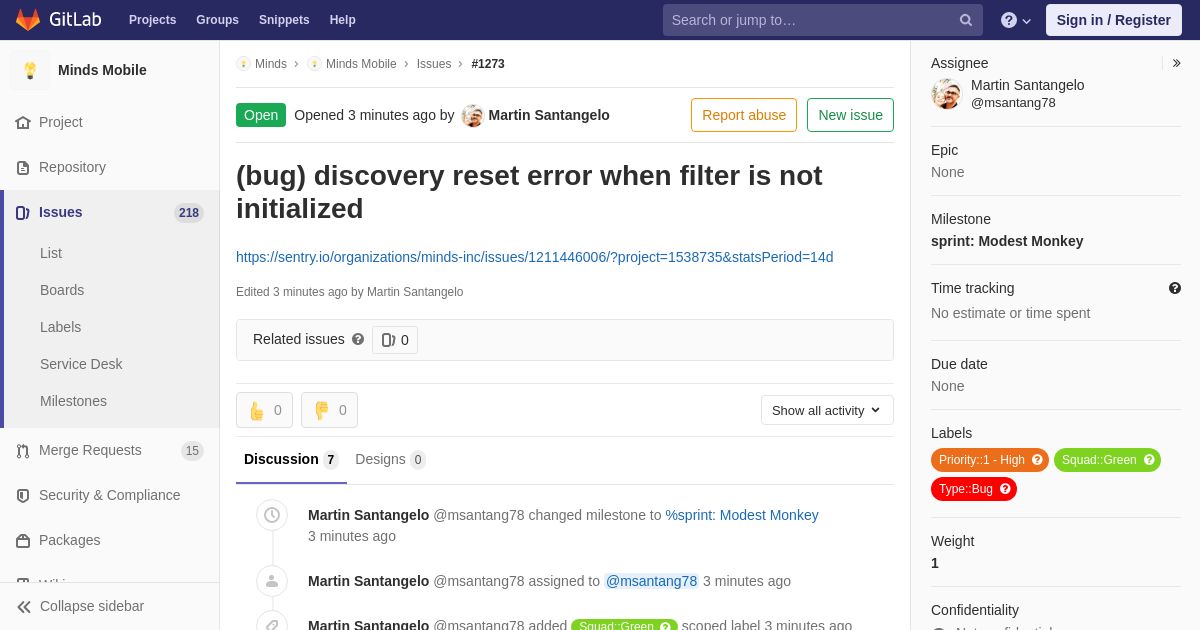Viewport: 1200px width, 630px height.
Task: Open the Groups menu
Action: [x=217, y=20]
